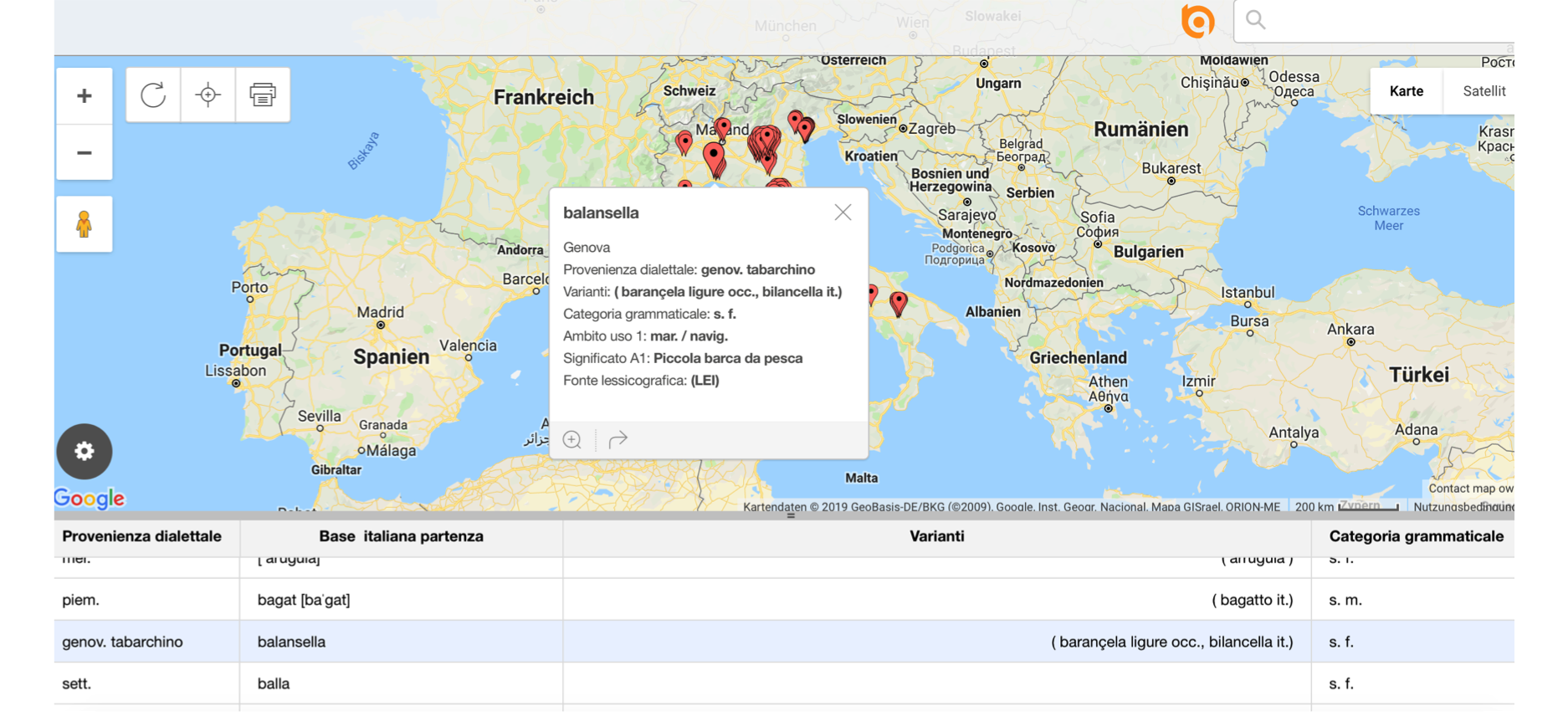Select the bagat [ba'gat] cell
1568x712 pixels.
tap(402, 600)
